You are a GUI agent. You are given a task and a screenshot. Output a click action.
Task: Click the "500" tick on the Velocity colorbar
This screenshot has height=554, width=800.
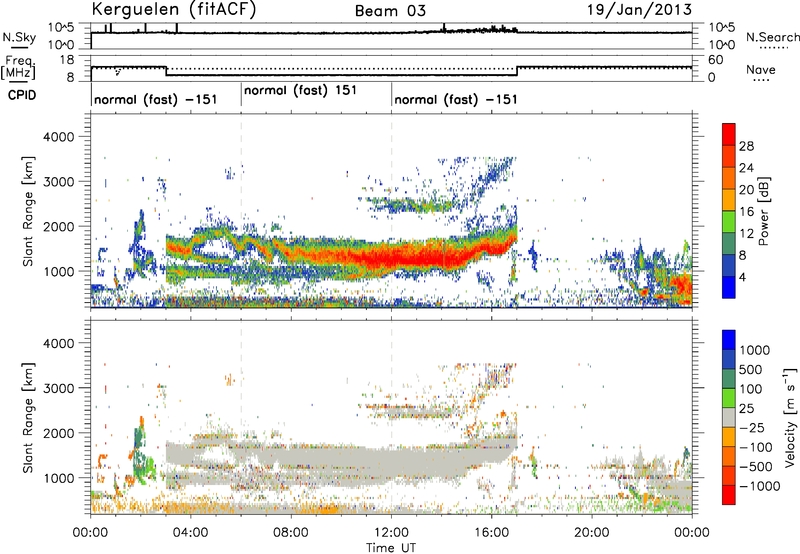(x=751, y=369)
